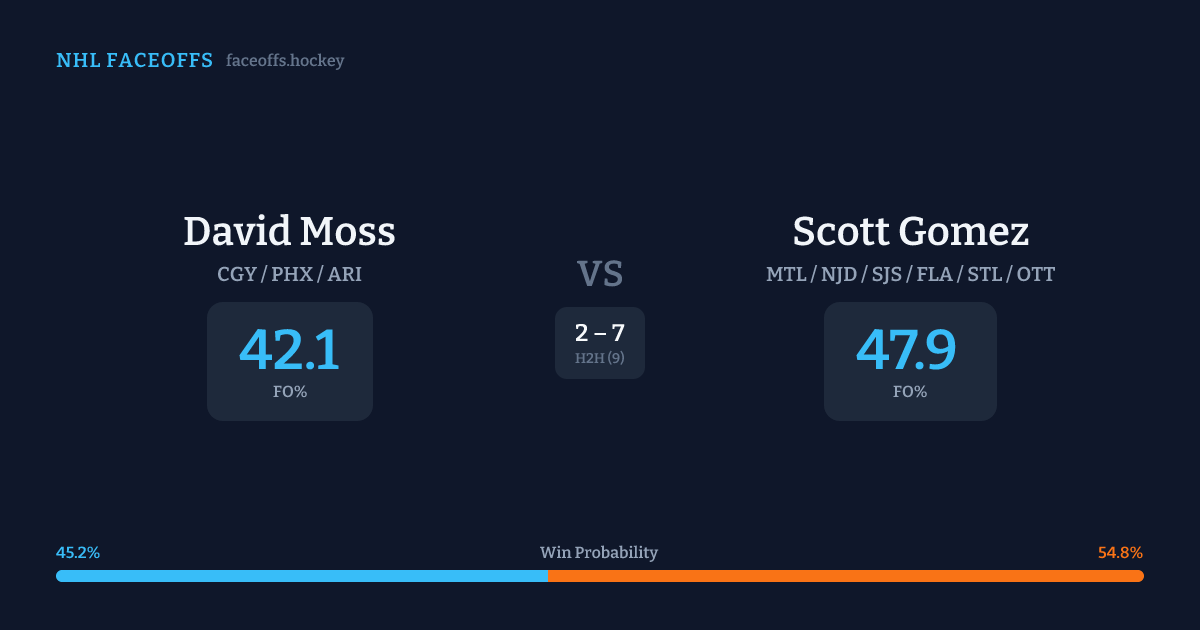Click the 47.9 faceoff percentage value

pyautogui.click(x=906, y=350)
